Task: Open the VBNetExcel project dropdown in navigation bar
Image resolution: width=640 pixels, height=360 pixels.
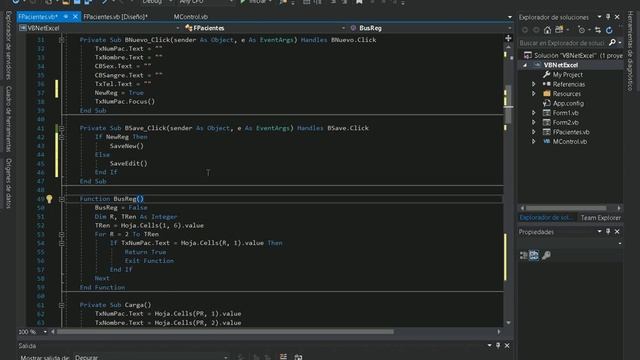Action: pyautogui.click(x=178, y=28)
